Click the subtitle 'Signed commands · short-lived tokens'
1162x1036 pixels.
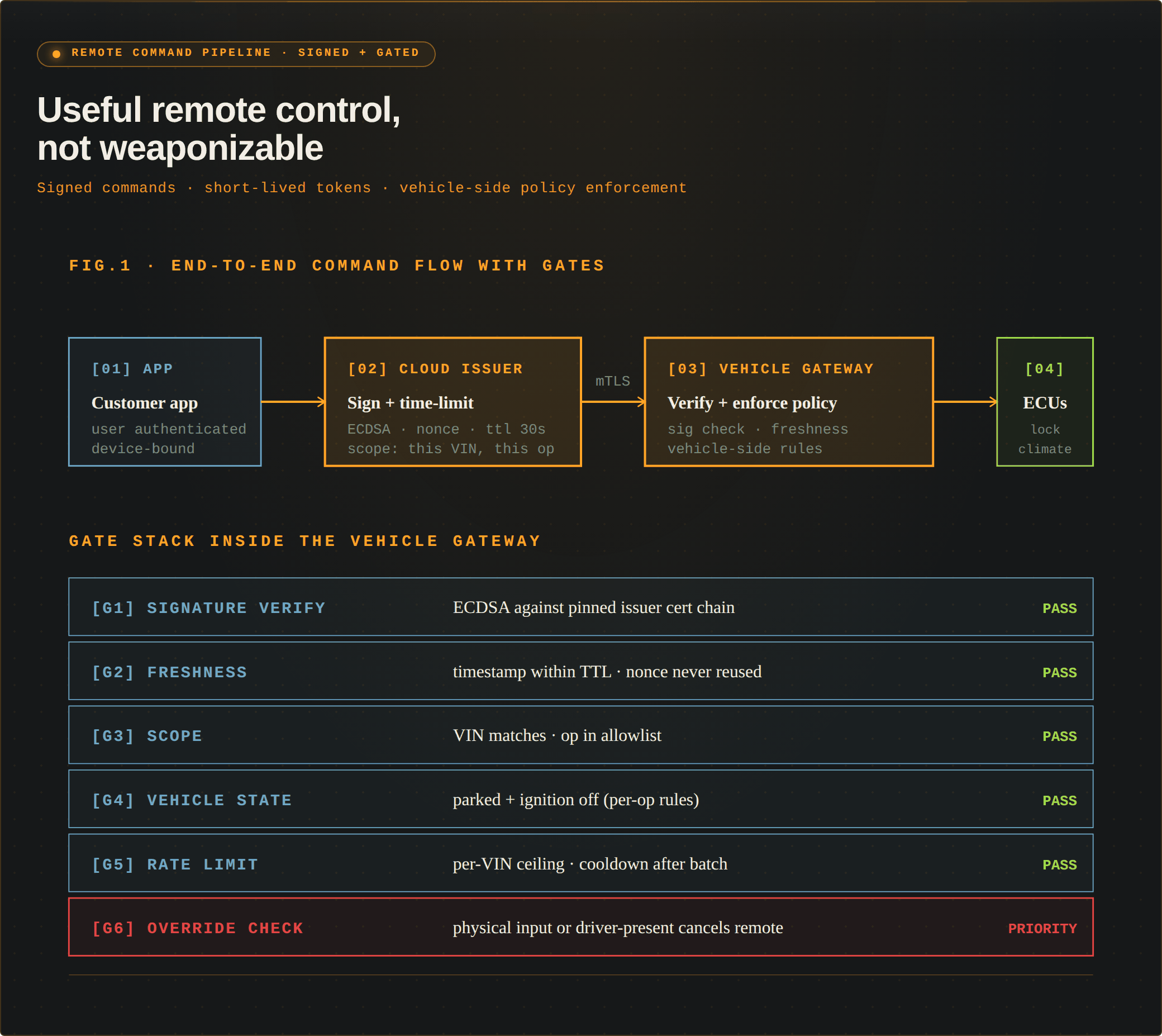point(204,188)
